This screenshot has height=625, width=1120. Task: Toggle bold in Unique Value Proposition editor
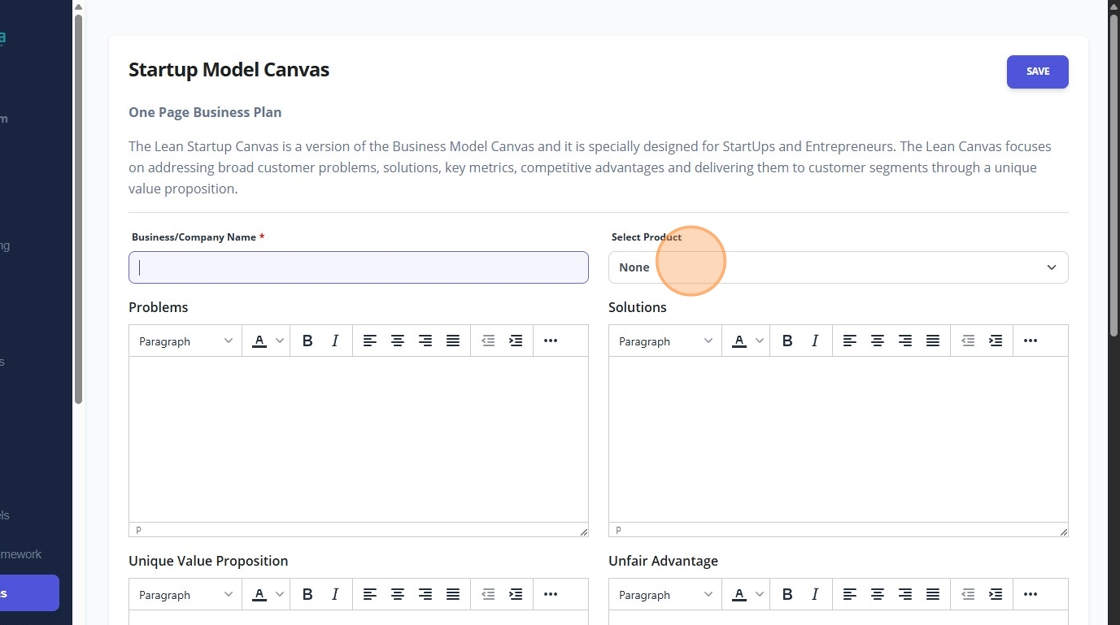[x=308, y=595]
